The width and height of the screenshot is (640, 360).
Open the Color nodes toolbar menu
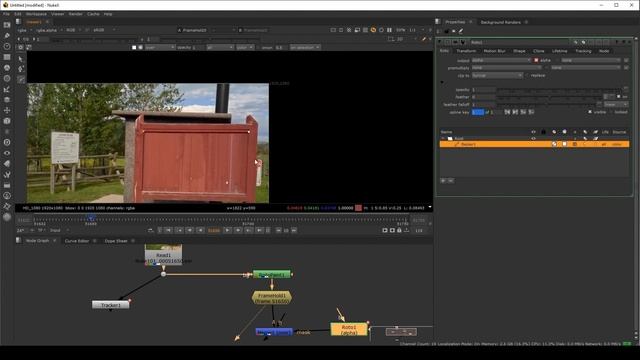[x=7, y=68]
